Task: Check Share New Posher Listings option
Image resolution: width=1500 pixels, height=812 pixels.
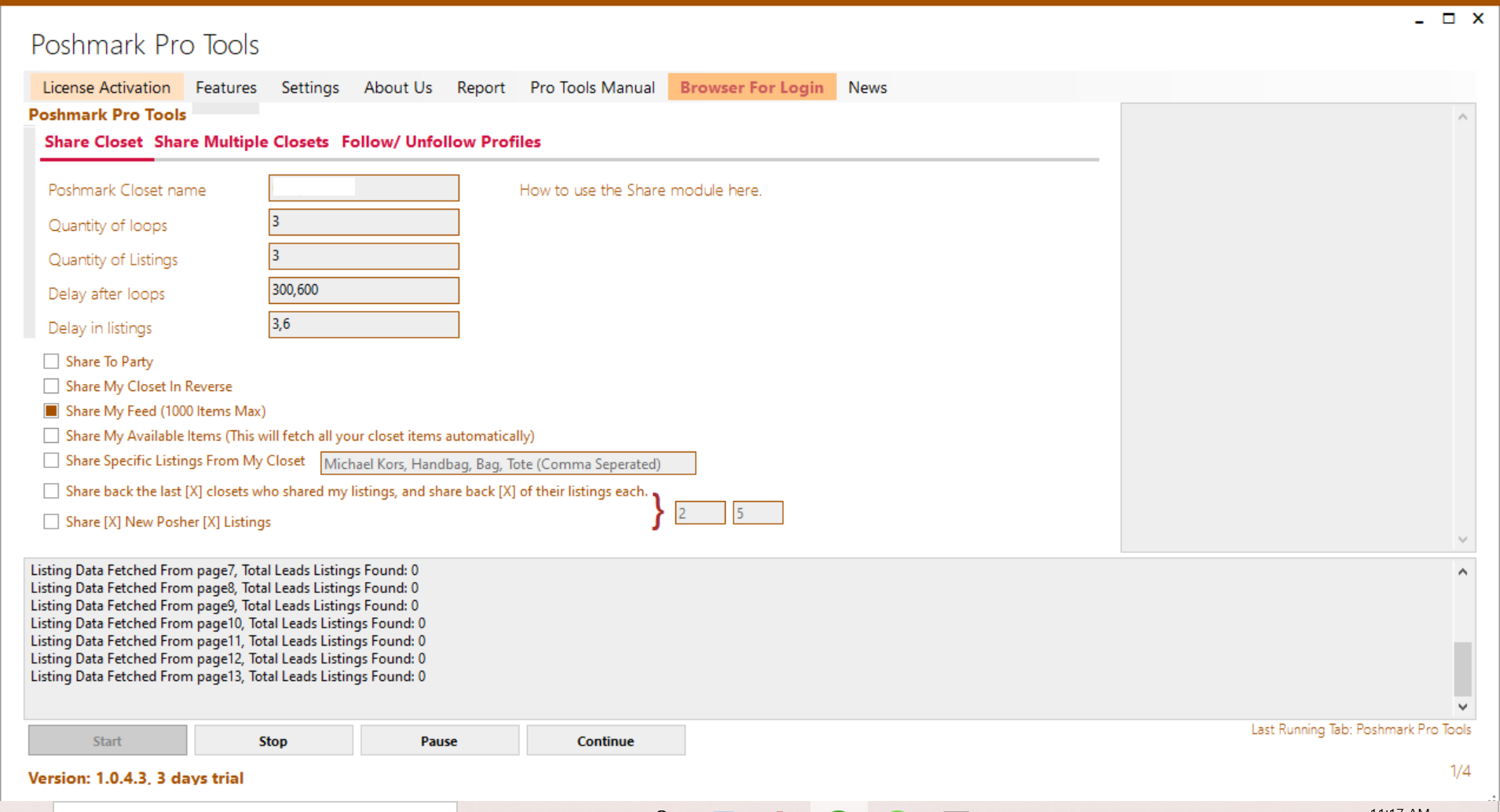Action: click(x=51, y=521)
